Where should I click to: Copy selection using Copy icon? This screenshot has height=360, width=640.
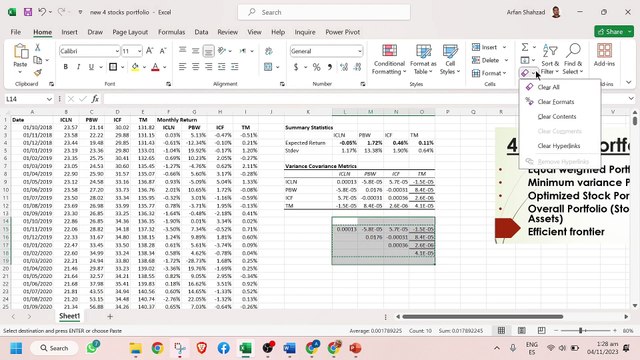tap(38, 60)
